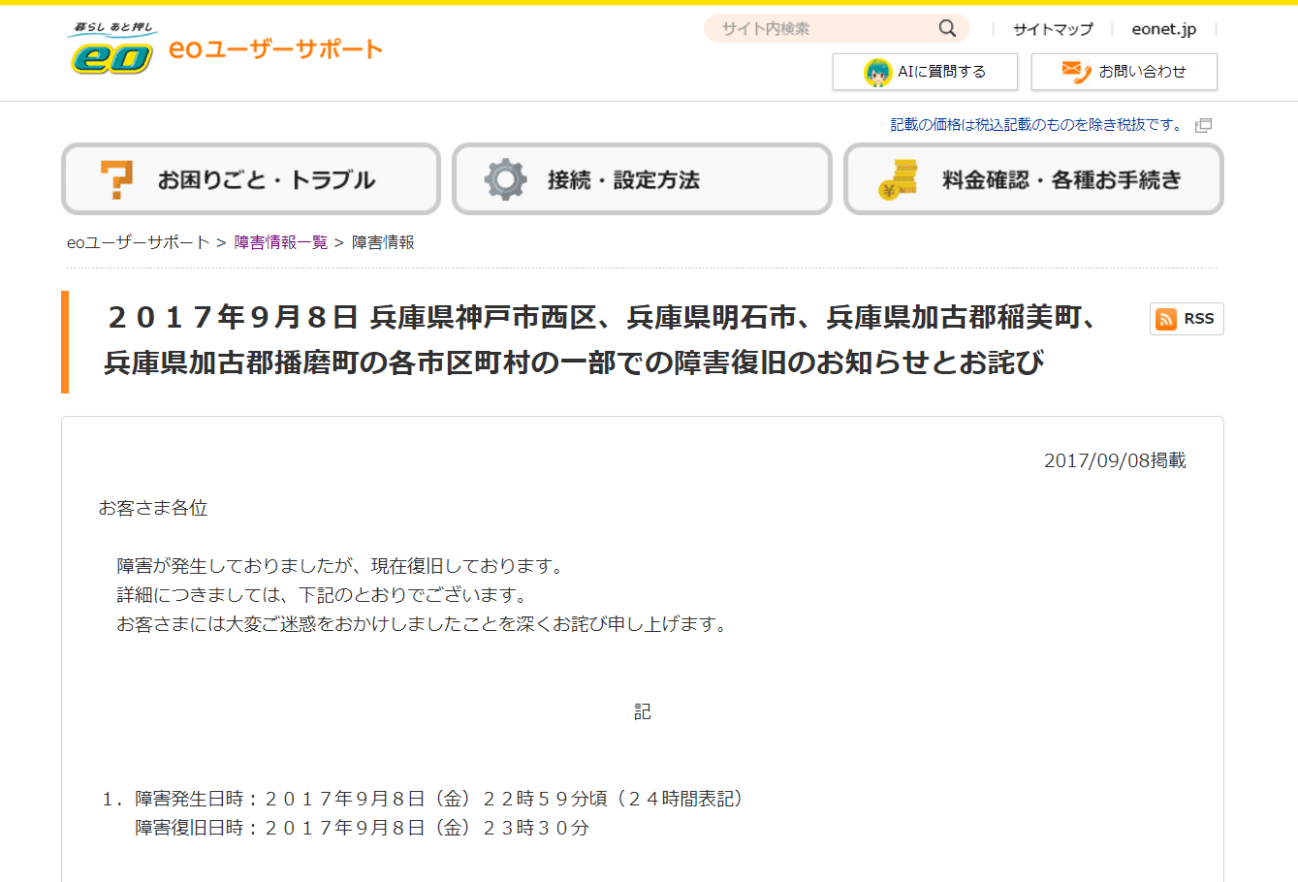Go to 障害情報一覧 breadcrumb link
The width and height of the screenshot is (1298, 882).
pyautogui.click(x=281, y=242)
